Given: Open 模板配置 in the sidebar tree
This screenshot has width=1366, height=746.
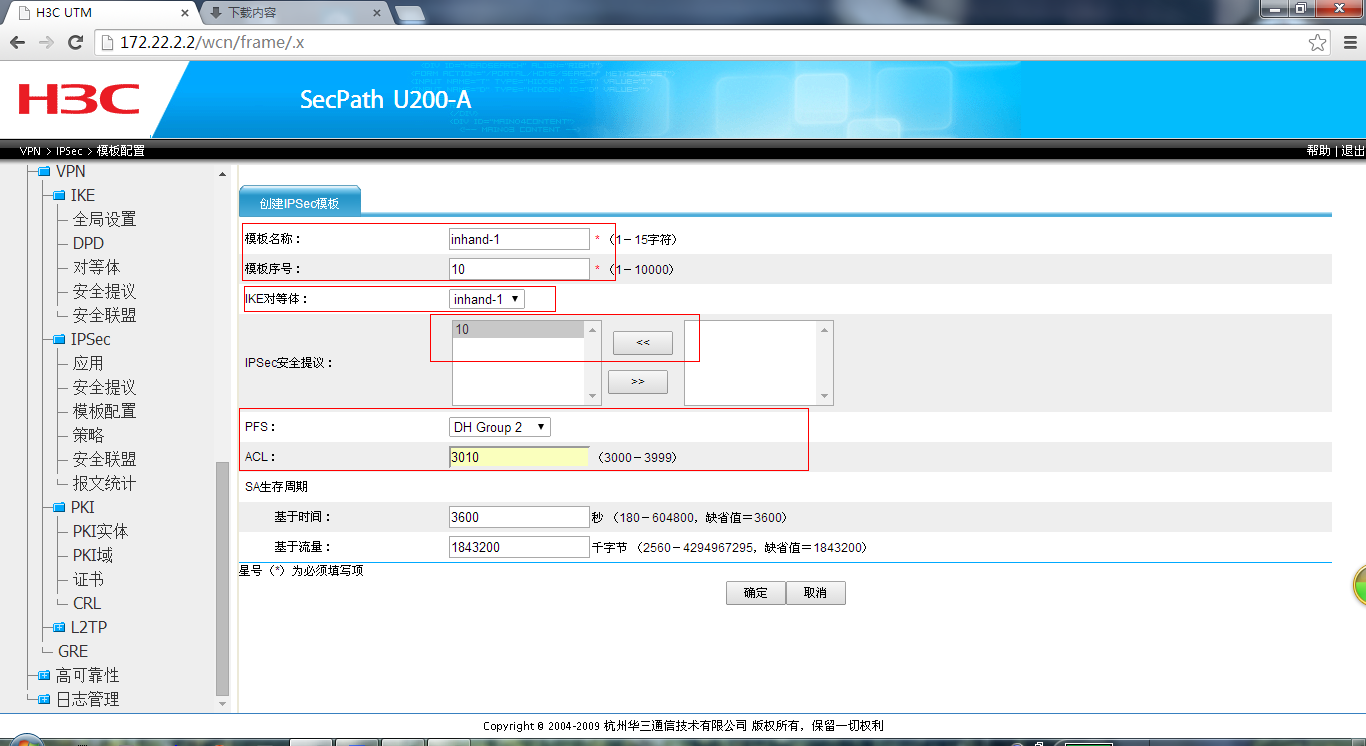Looking at the screenshot, I should [x=104, y=411].
